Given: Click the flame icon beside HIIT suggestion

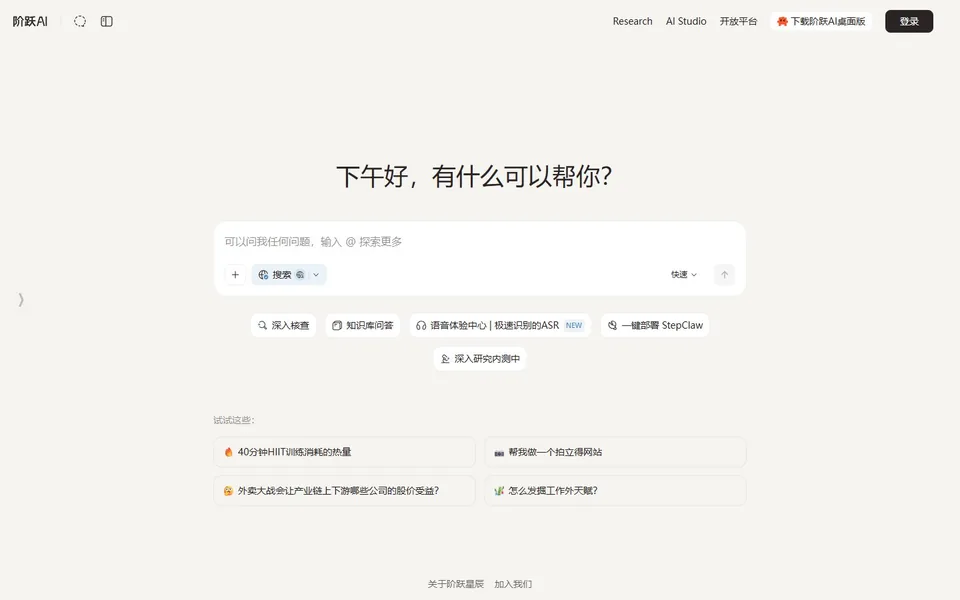Looking at the screenshot, I should (x=228, y=452).
